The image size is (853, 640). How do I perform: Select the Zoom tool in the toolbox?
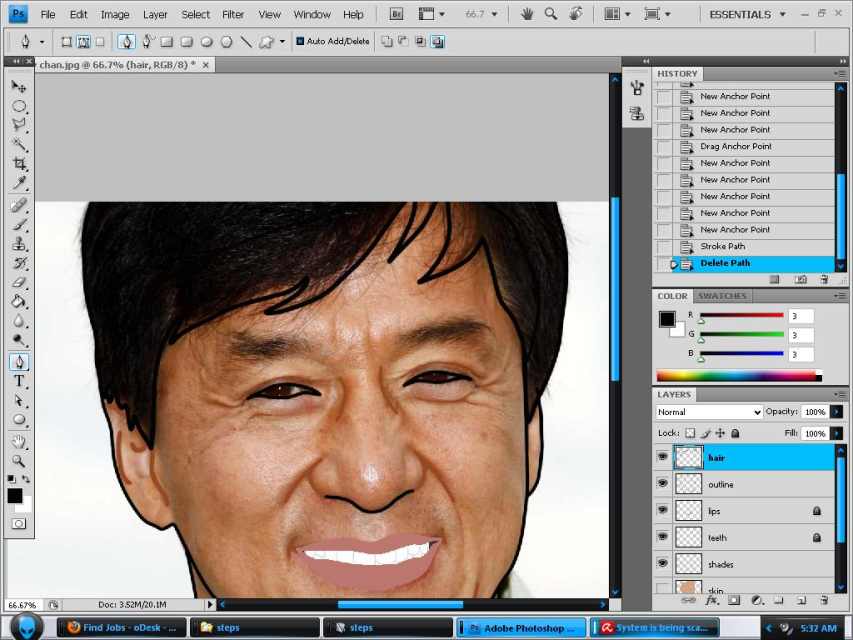click(x=18, y=461)
